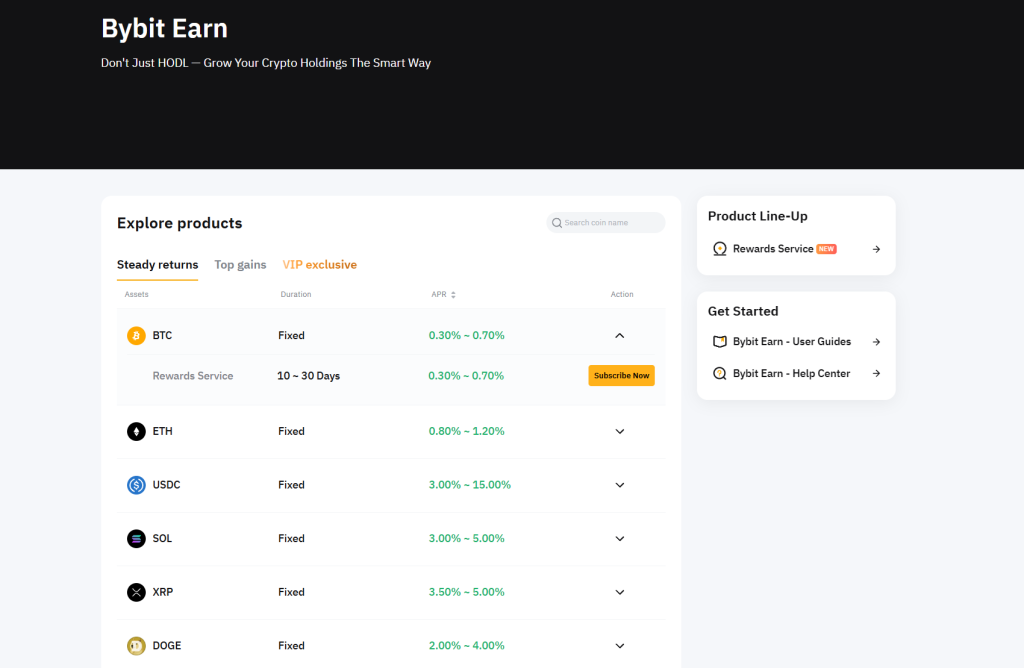Click the Fixed duration in ETH row
1024x668 pixels.
291,432
